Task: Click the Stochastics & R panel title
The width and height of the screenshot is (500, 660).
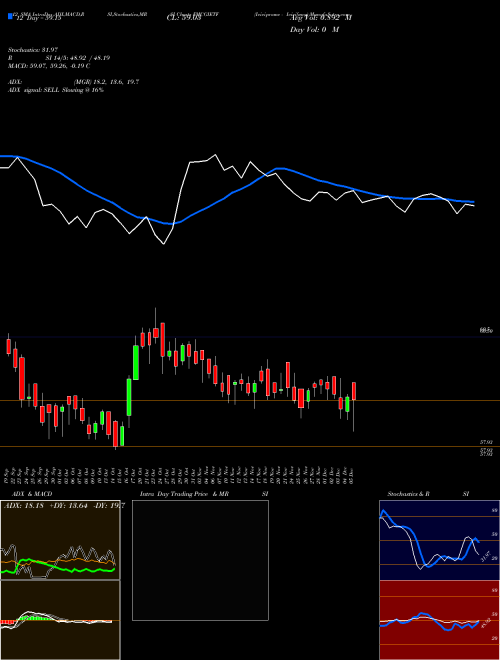Action: click(408, 494)
